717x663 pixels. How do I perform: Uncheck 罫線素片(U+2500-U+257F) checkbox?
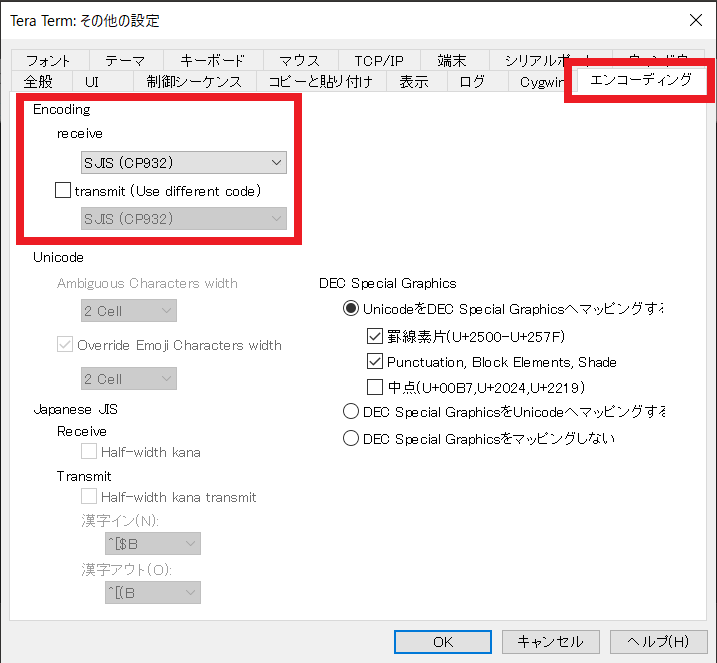tap(376, 336)
